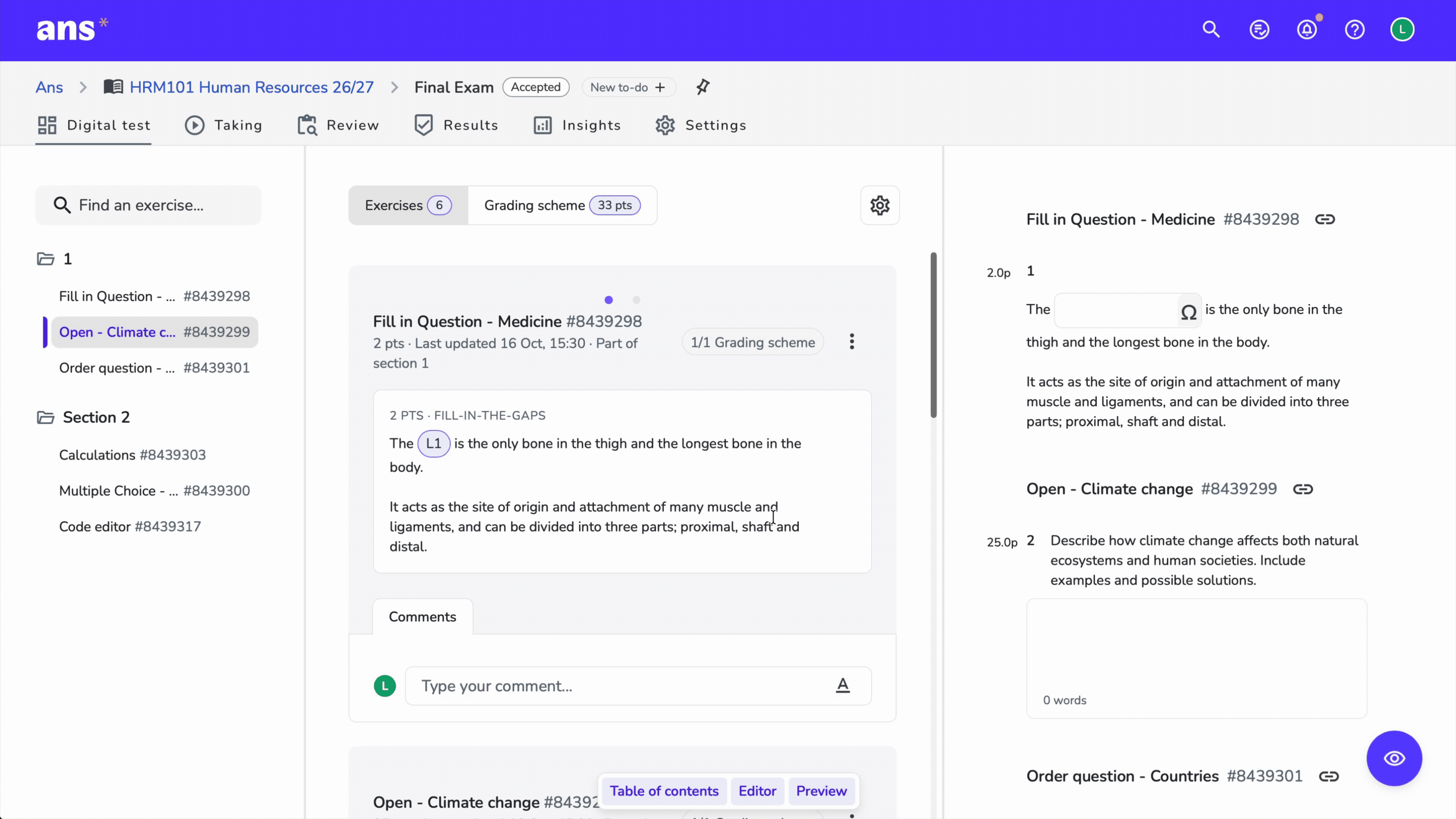This screenshot has width=1456, height=819.
Task: Insert special character with the omega icon
Action: [x=1189, y=312]
